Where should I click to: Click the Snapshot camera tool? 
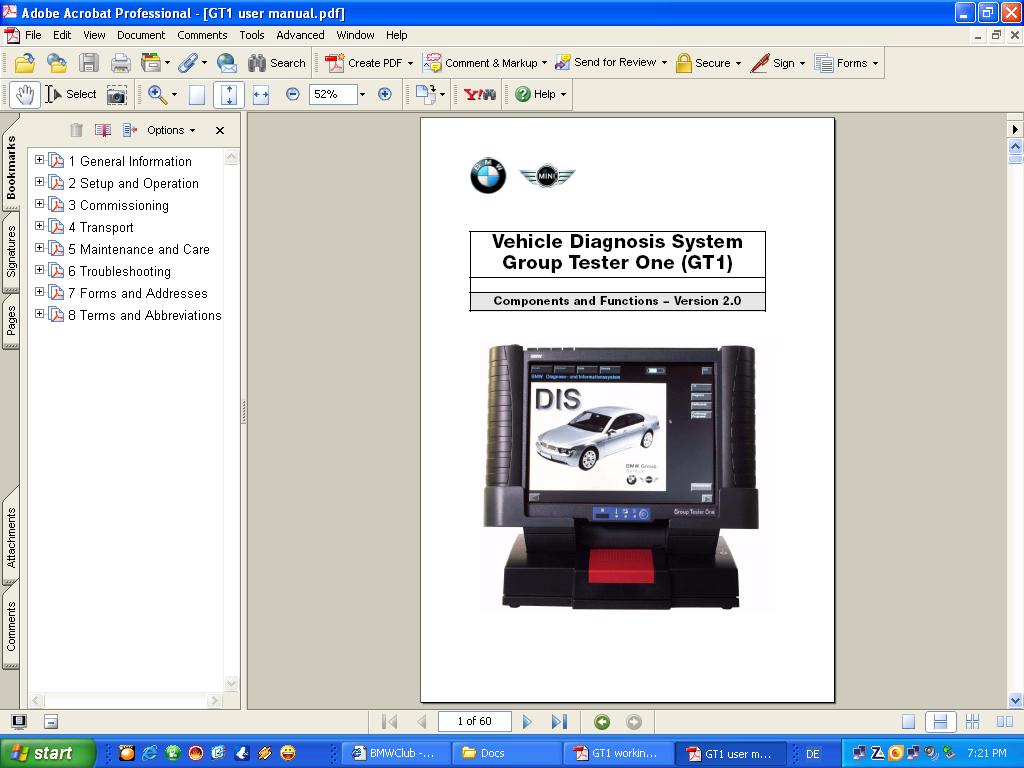(x=117, y=95)
